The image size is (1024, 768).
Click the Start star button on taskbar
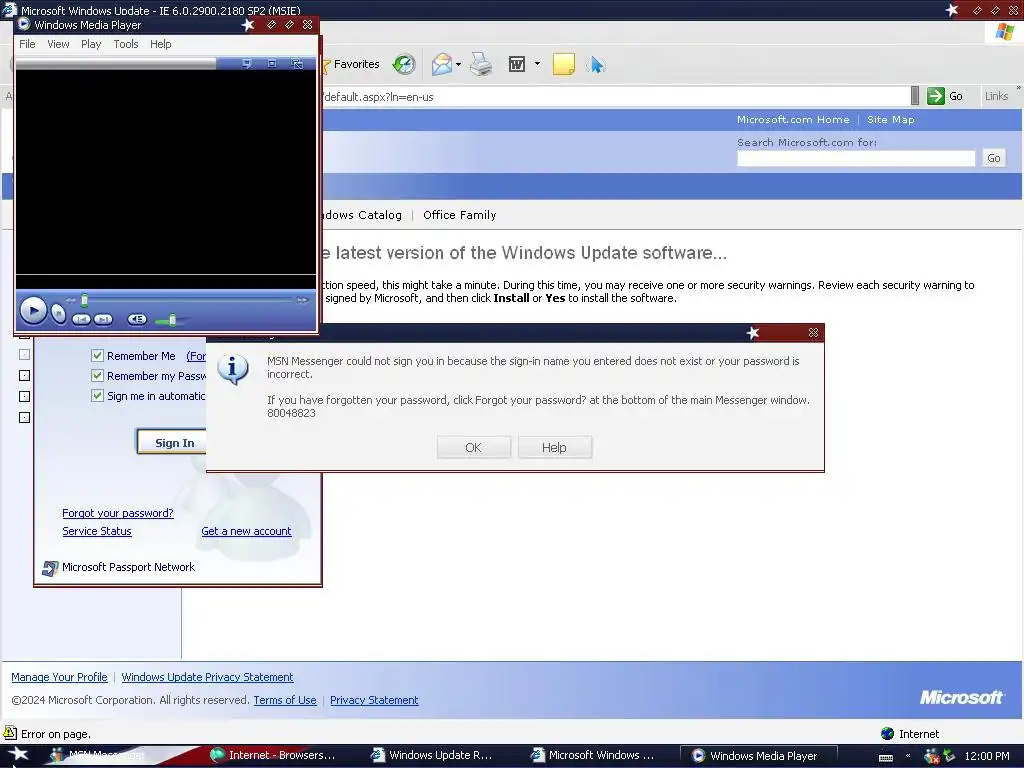tap(18, 755)
